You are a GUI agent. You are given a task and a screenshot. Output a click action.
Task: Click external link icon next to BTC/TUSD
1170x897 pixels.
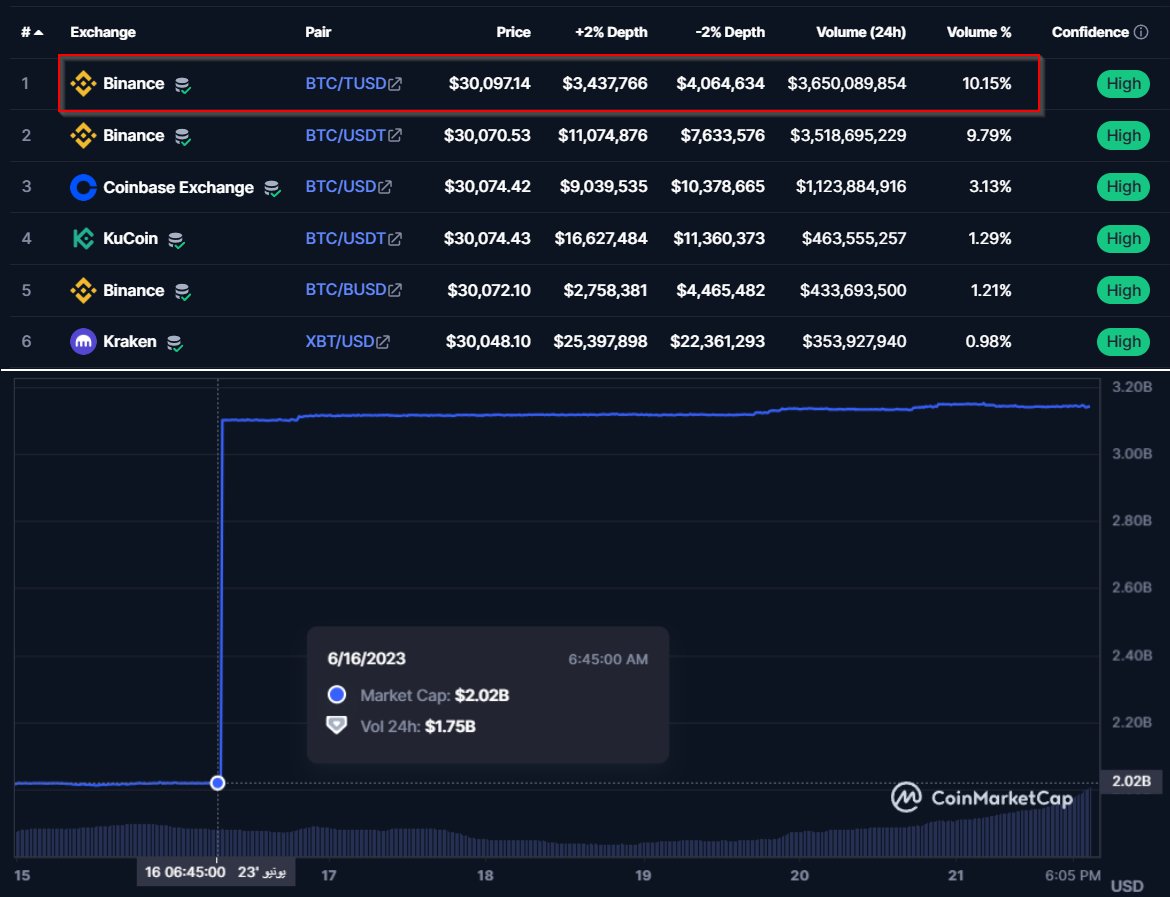[395, 84]
